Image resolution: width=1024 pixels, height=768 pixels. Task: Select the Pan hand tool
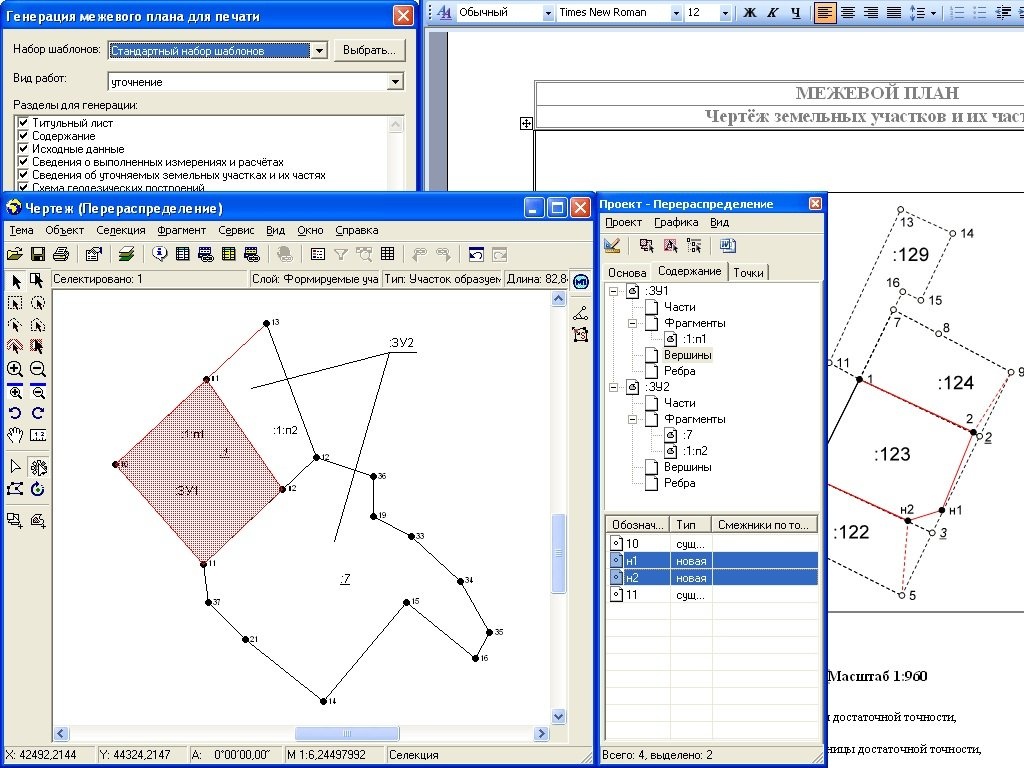(15, 435)
